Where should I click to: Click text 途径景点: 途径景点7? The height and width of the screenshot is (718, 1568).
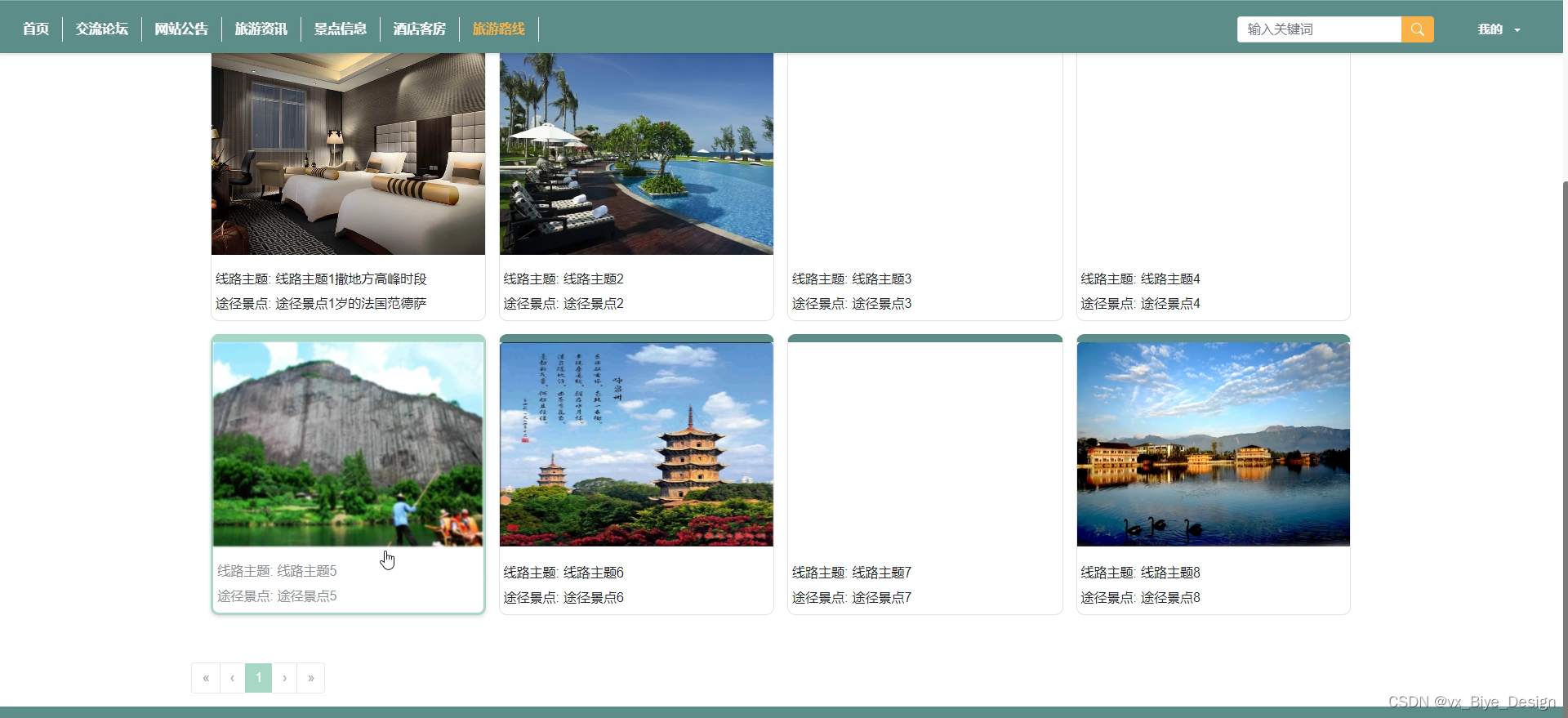click(x=852, y=598)
